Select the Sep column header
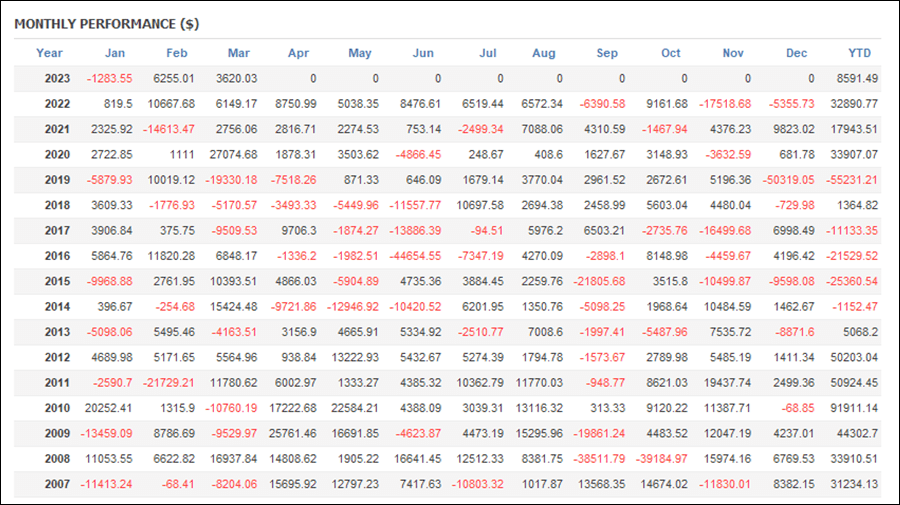The height and width of the screenshot is (505, 900). coord(607,53)
